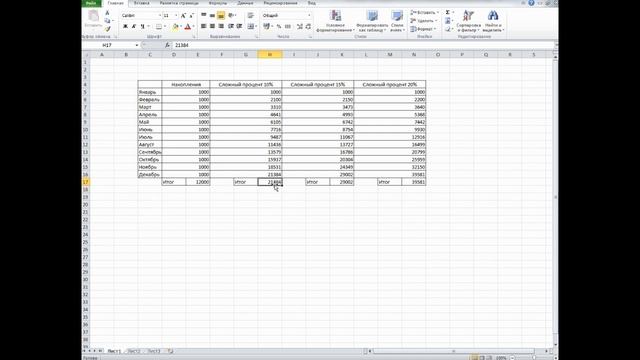
Task: Click the Decrease Decimal icon
Action: tap(308, 27)
